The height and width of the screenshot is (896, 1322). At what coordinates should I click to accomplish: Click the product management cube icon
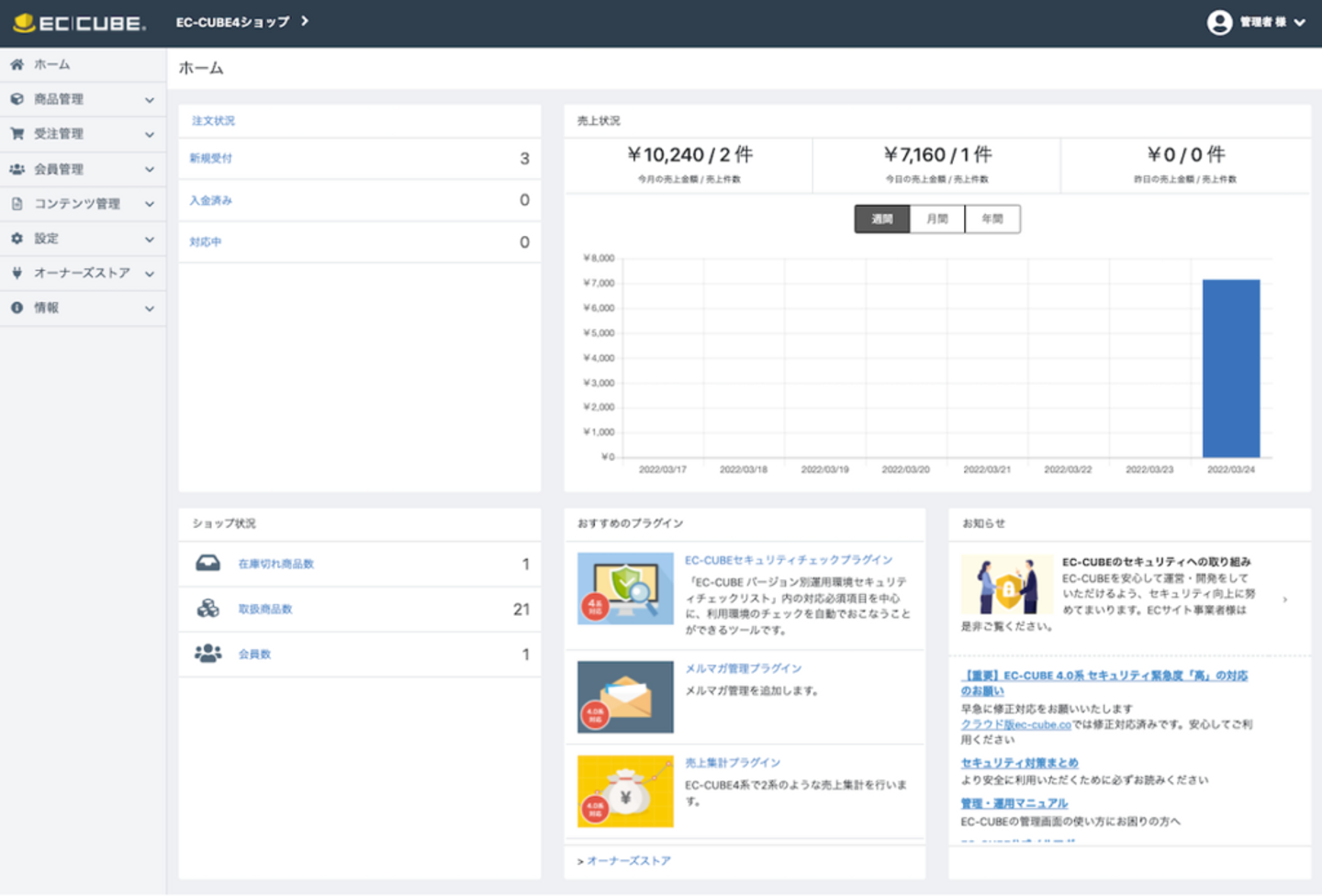17,99
